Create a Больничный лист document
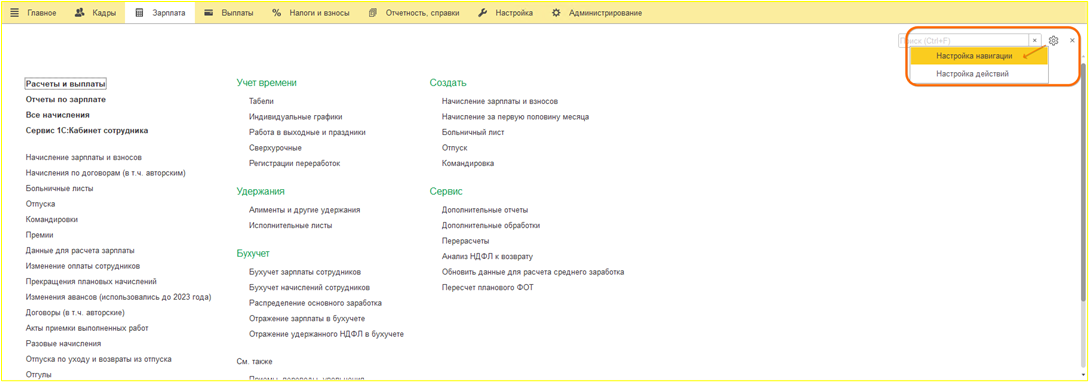 (x=473, y=132)
